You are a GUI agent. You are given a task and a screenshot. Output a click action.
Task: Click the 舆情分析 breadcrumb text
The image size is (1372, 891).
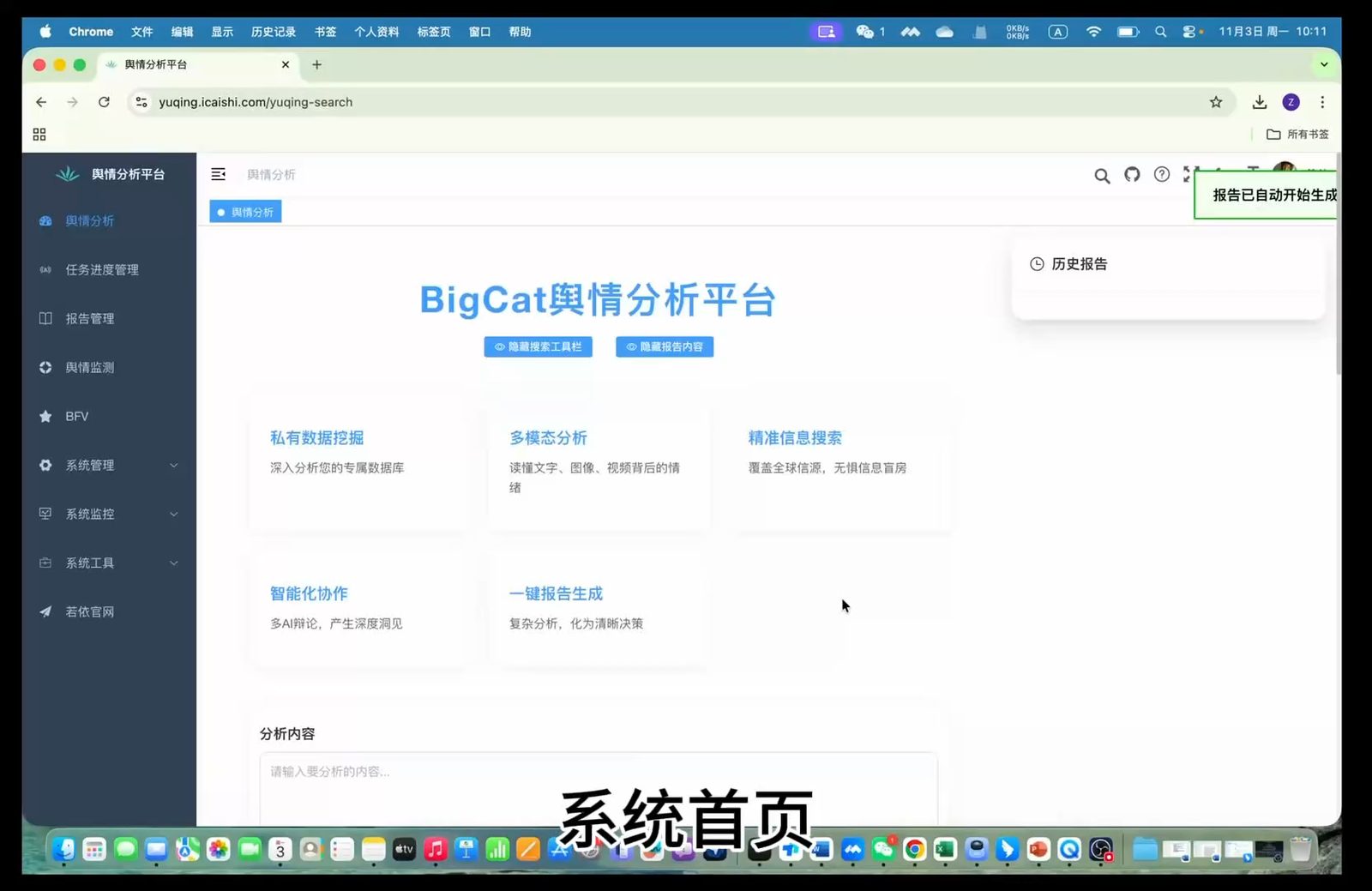(271, 175)
